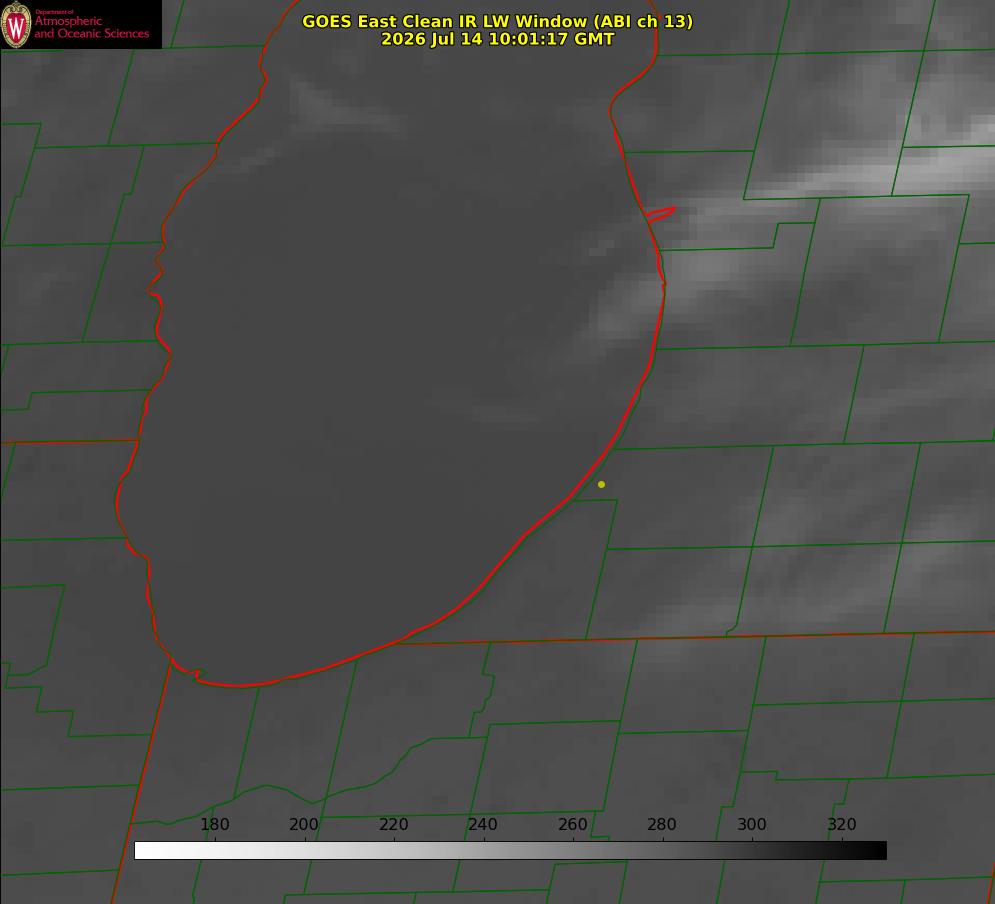The image size is (995, 904).
Task: Click the black end of the colorbar
Action: 874,851
